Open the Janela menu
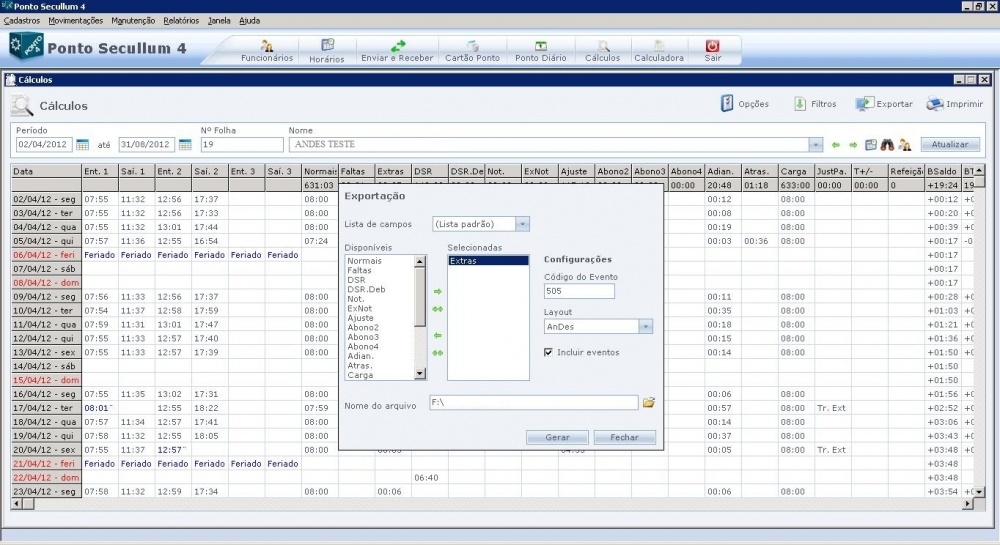The image size is (1000, 545). 219,20
